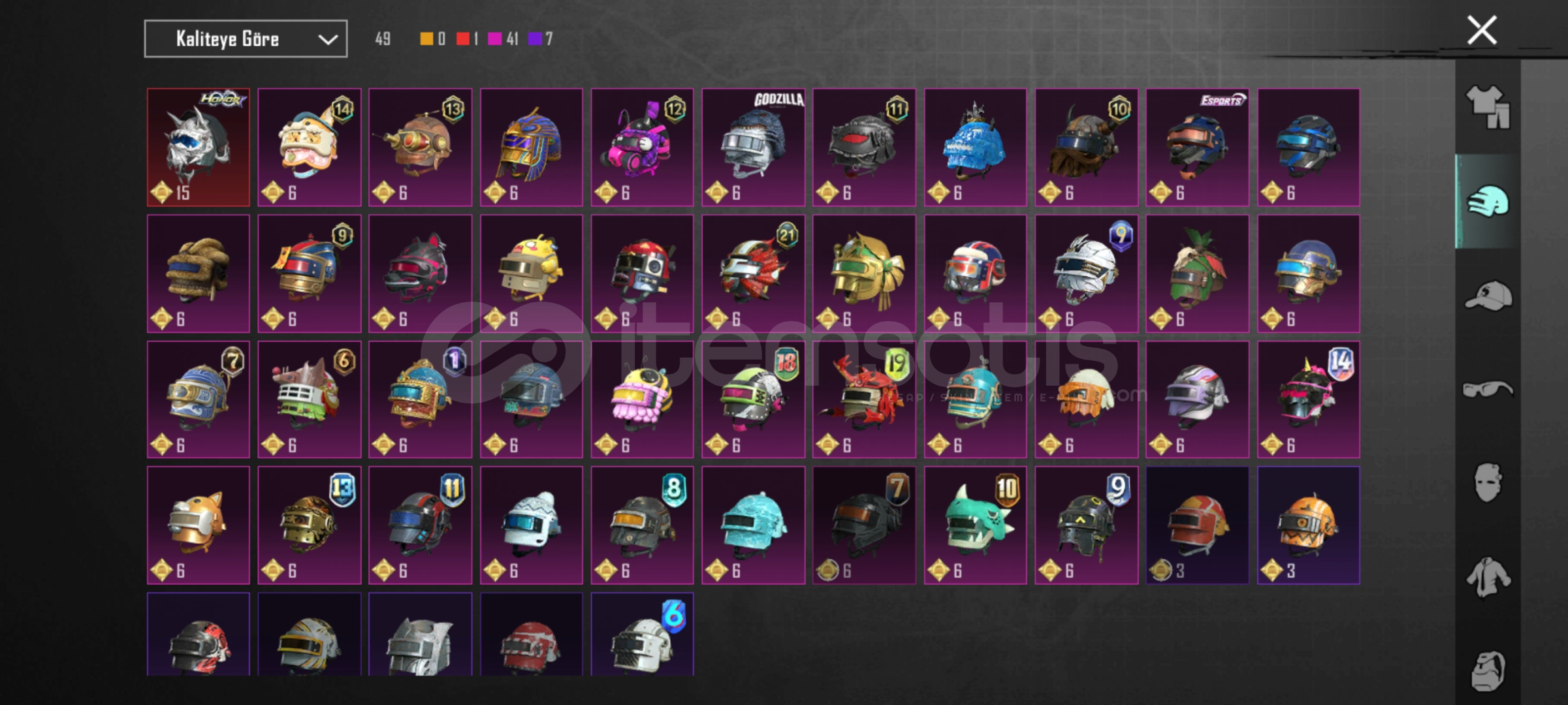1568x705 pixels.
Task: Filter by the pink quality swatch
Action: click(x=494, y=39)
